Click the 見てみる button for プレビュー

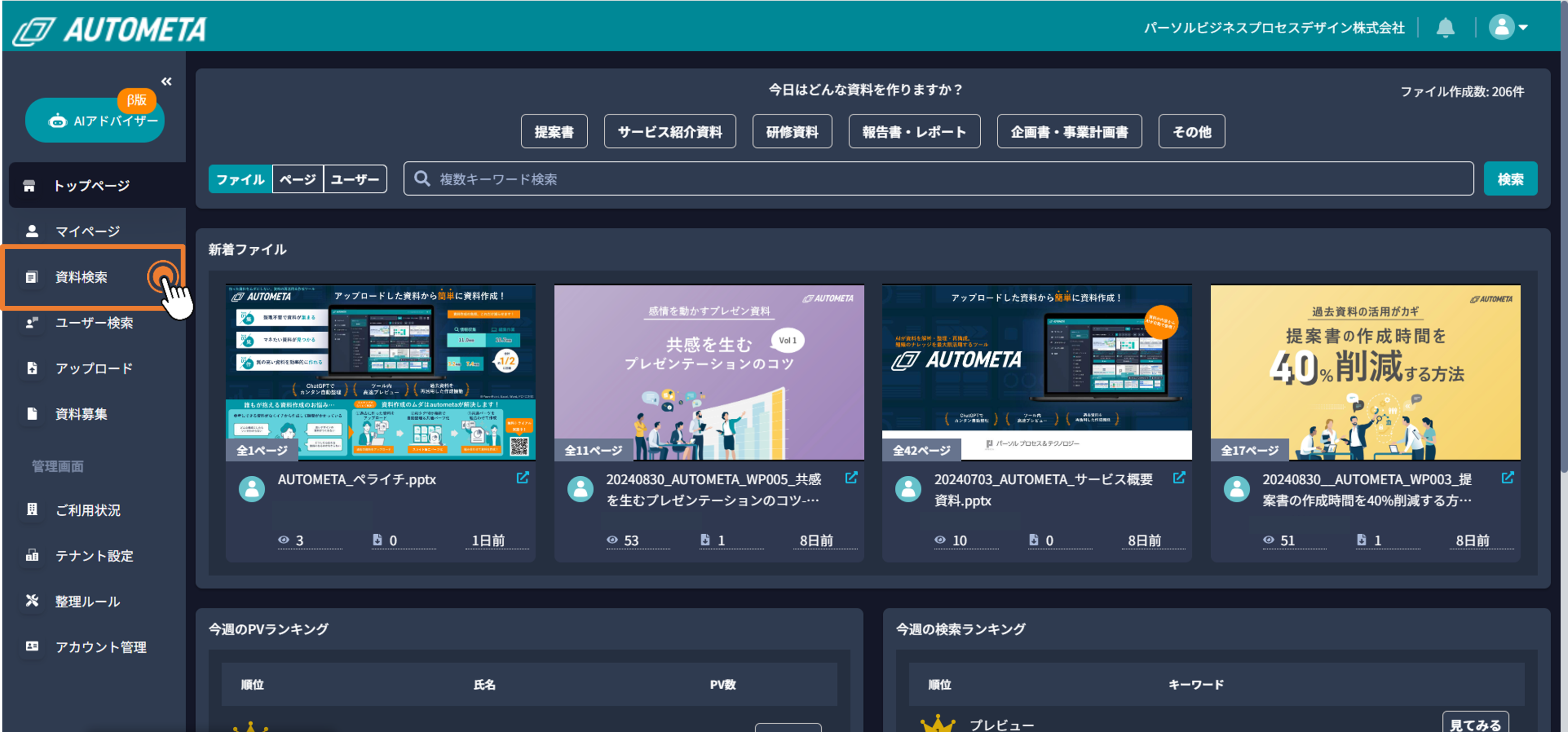coord(1475,723)
